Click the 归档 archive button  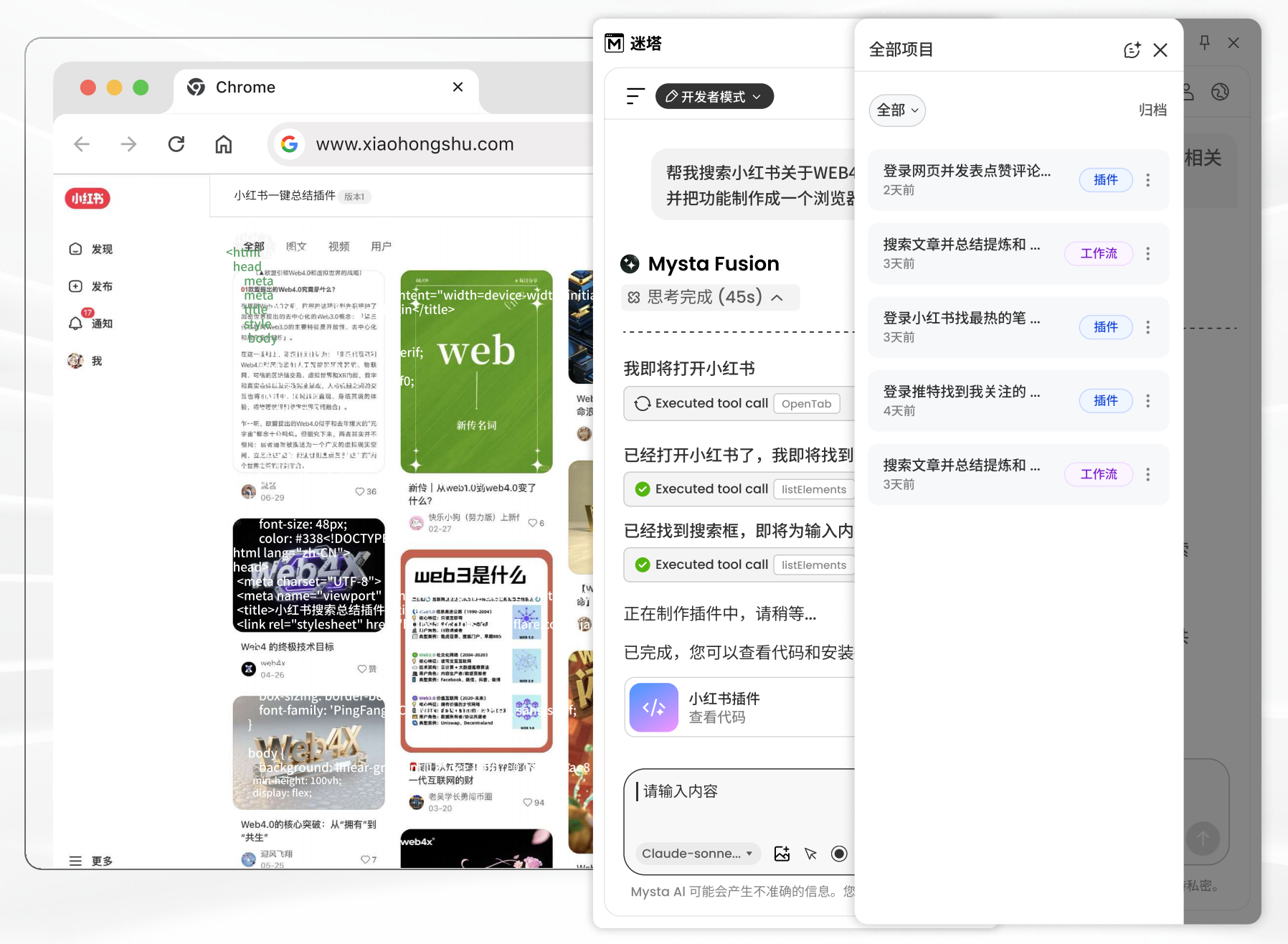[1152, 110]
